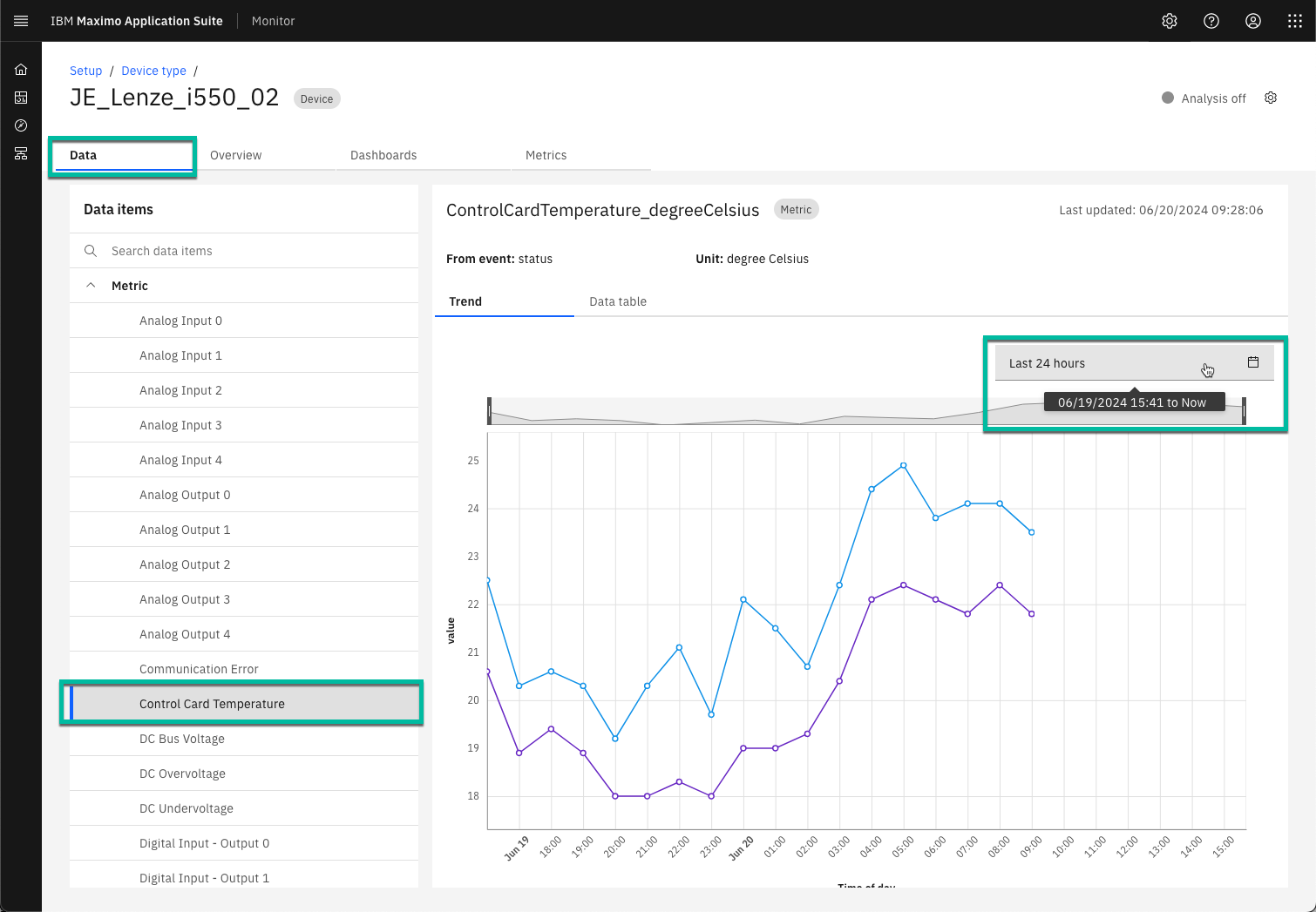Follow the Device type breadcrumb link

pyautogui.click(x=153, y=71)
